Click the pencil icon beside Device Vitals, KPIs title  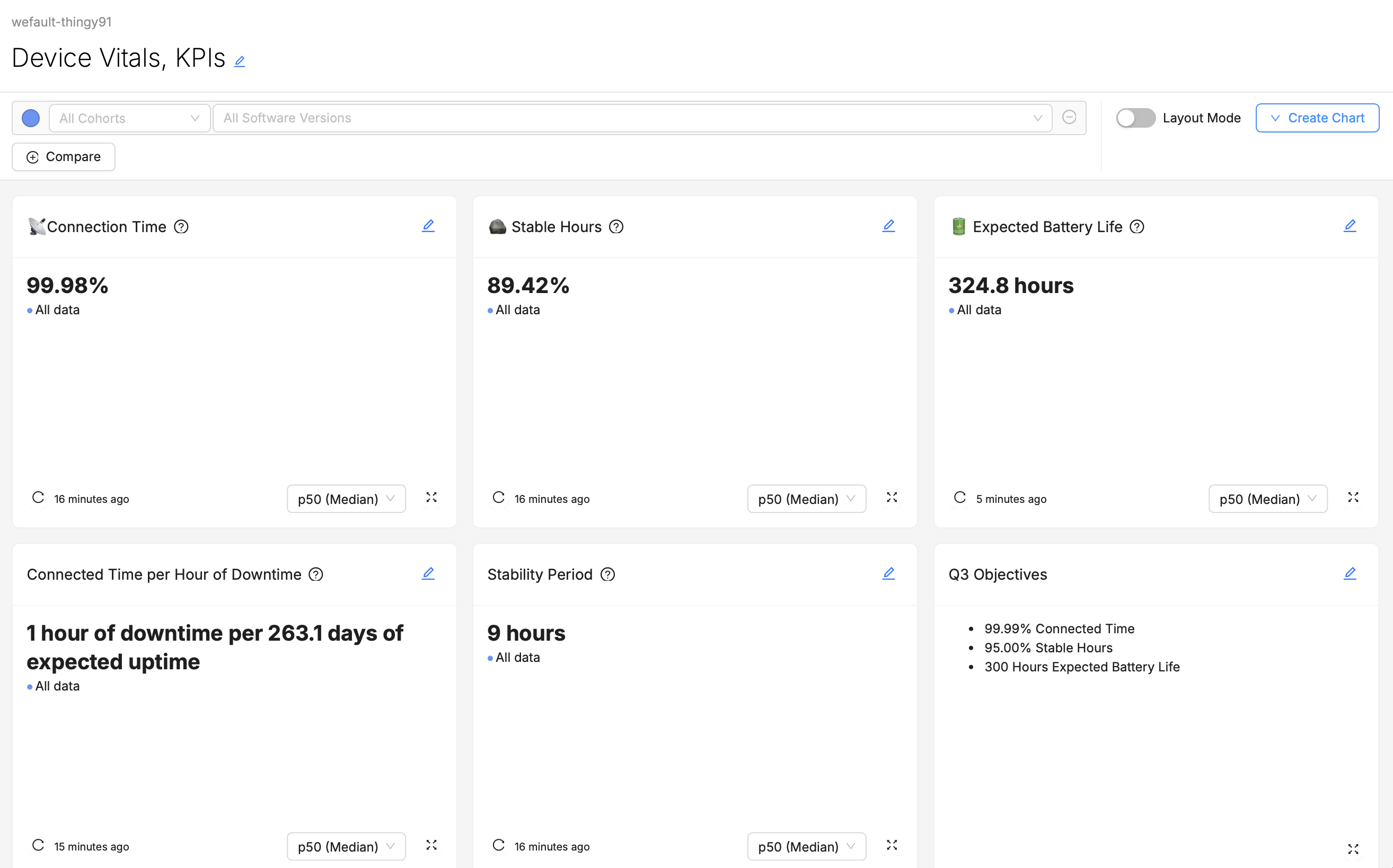click(x=240, y=60)
